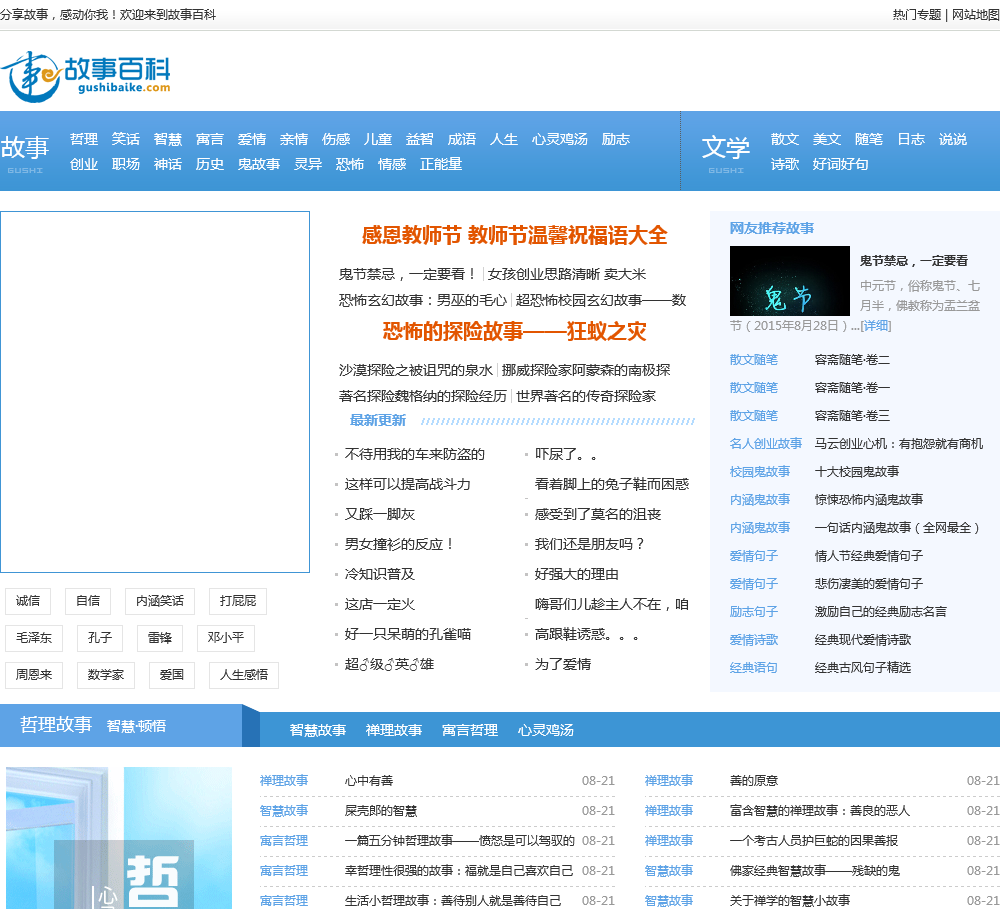Image resolution: width=1000 pixels, height=909 pixels.
Task: Open headline 感恩教师节 教师节温馨祝福语大全
Action: [x=514, y=235]
